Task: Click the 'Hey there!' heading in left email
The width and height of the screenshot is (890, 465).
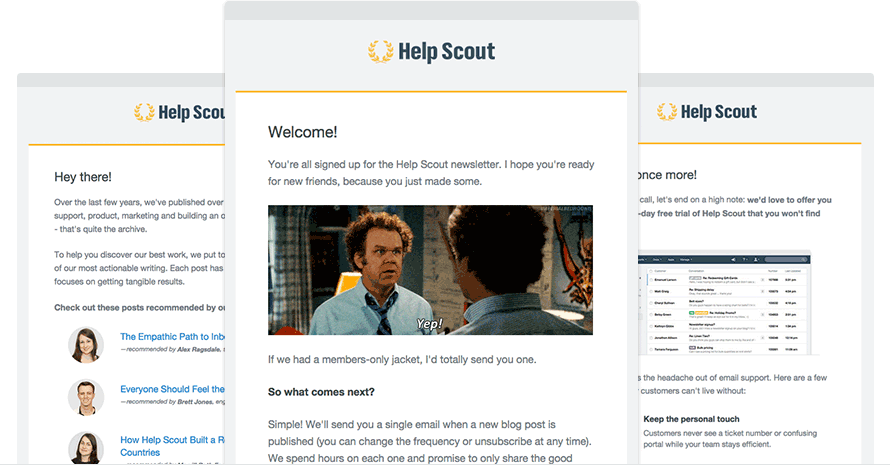Action: [83, 177]
